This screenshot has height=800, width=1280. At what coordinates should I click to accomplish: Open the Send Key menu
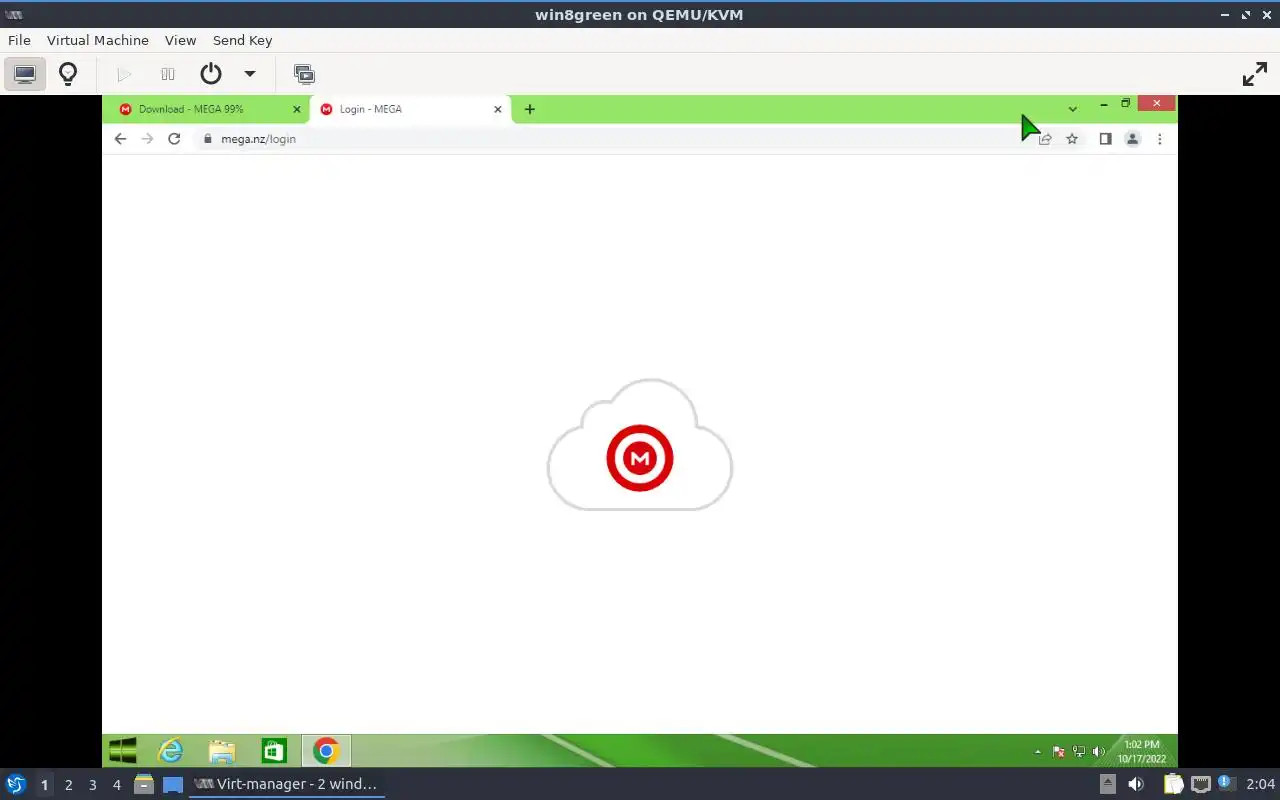[242, 40]
